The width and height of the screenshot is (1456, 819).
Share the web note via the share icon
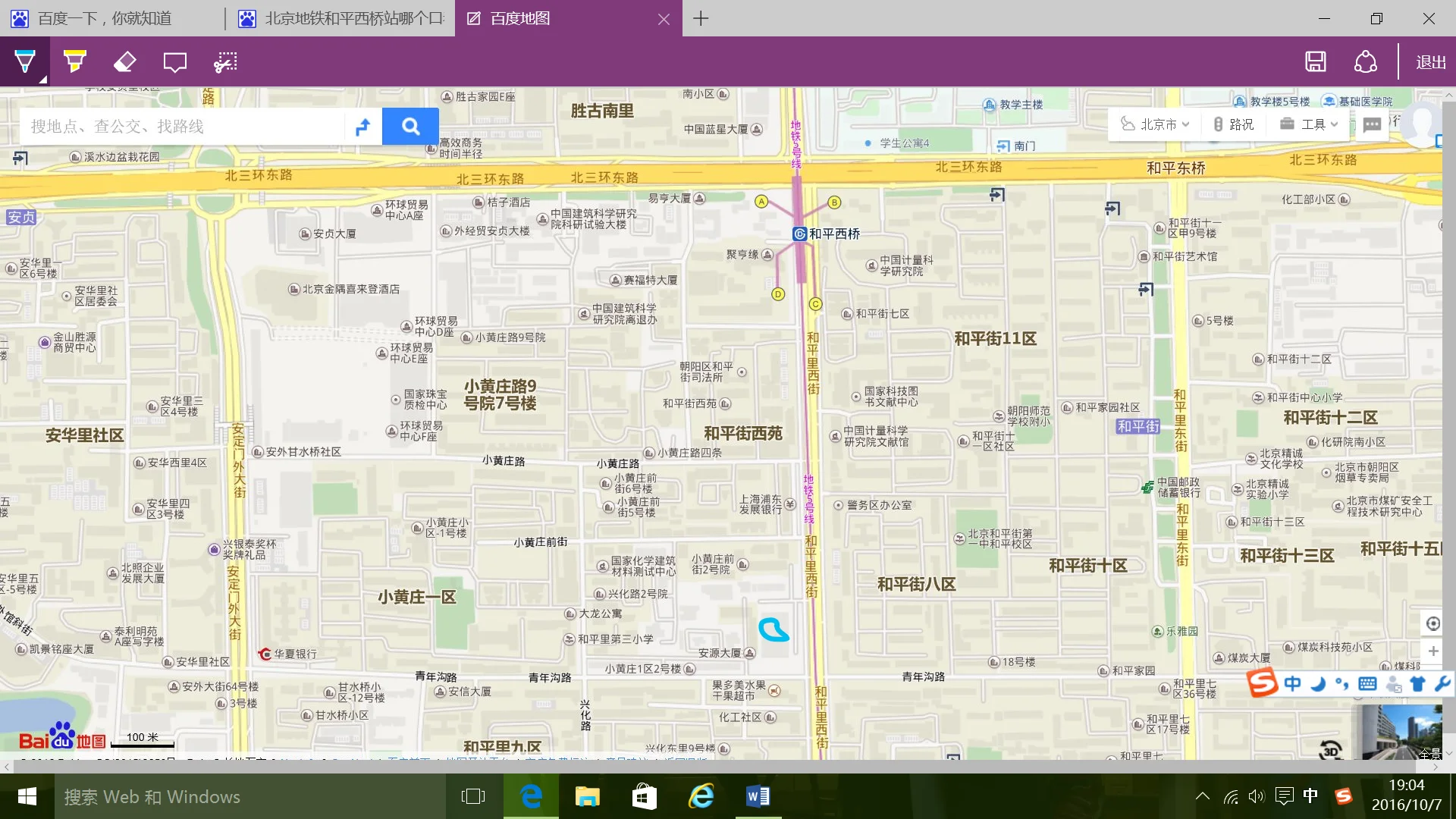pos(1365,61)
